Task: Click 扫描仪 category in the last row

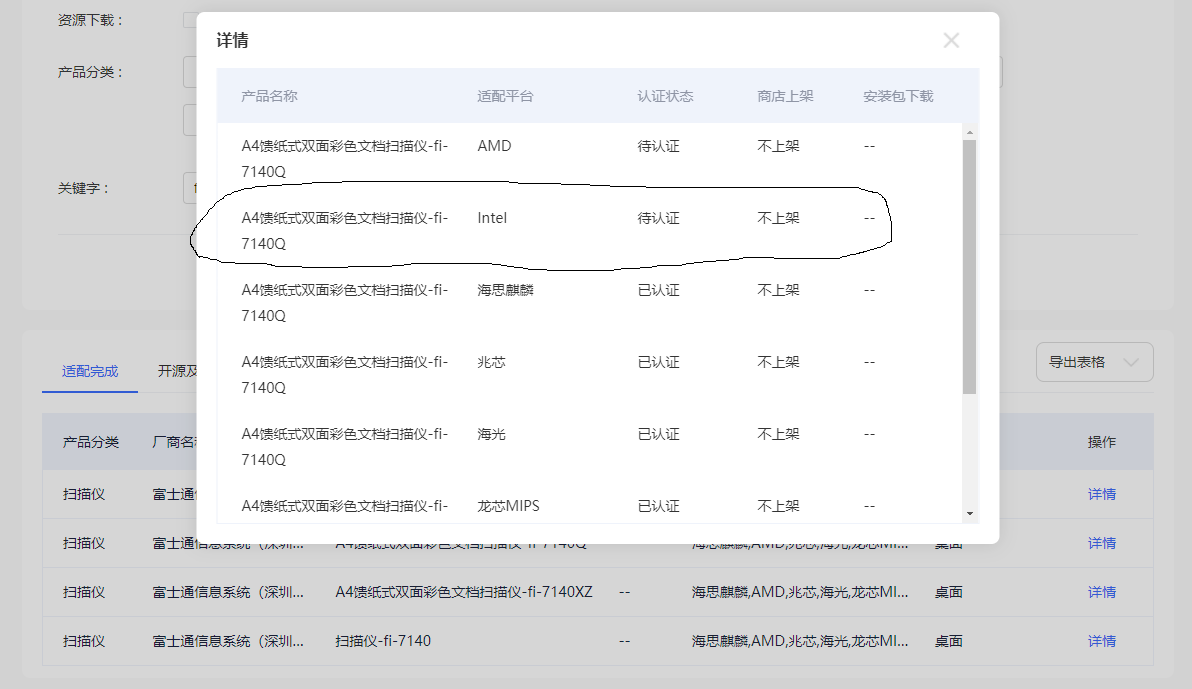Action: pyautogui.click(x=84, y=641)
